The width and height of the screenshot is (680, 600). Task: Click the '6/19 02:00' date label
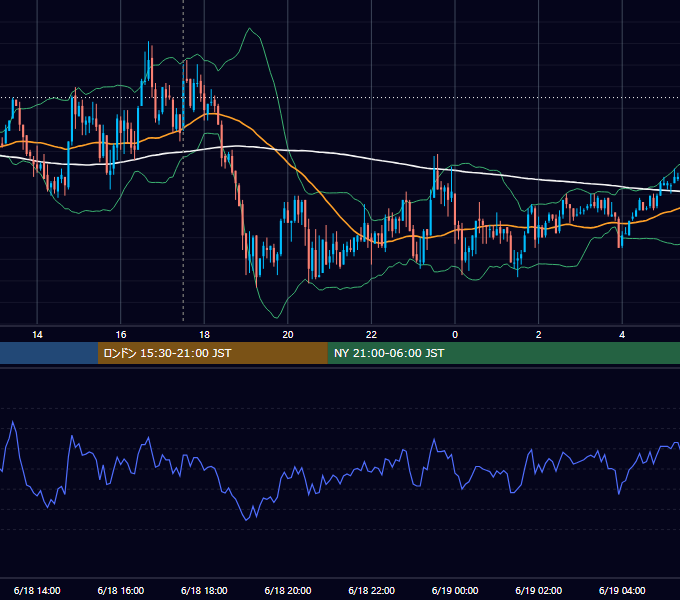(539, 590)
